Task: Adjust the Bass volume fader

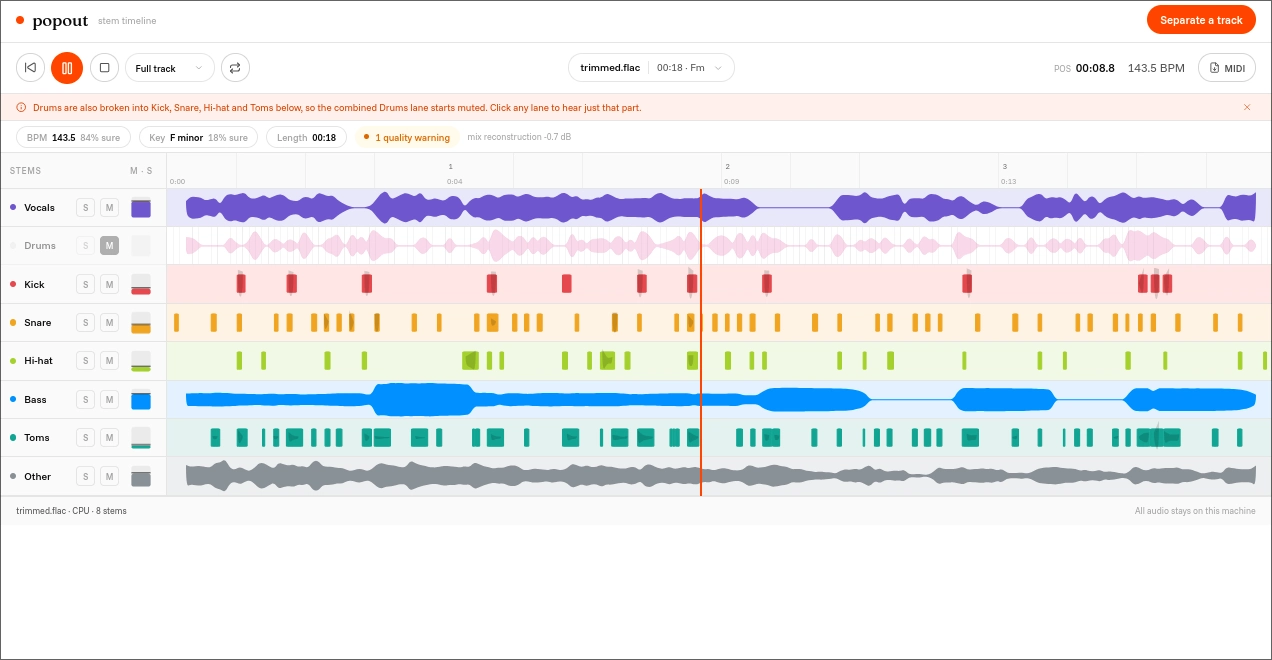Action: coord(141,400)
